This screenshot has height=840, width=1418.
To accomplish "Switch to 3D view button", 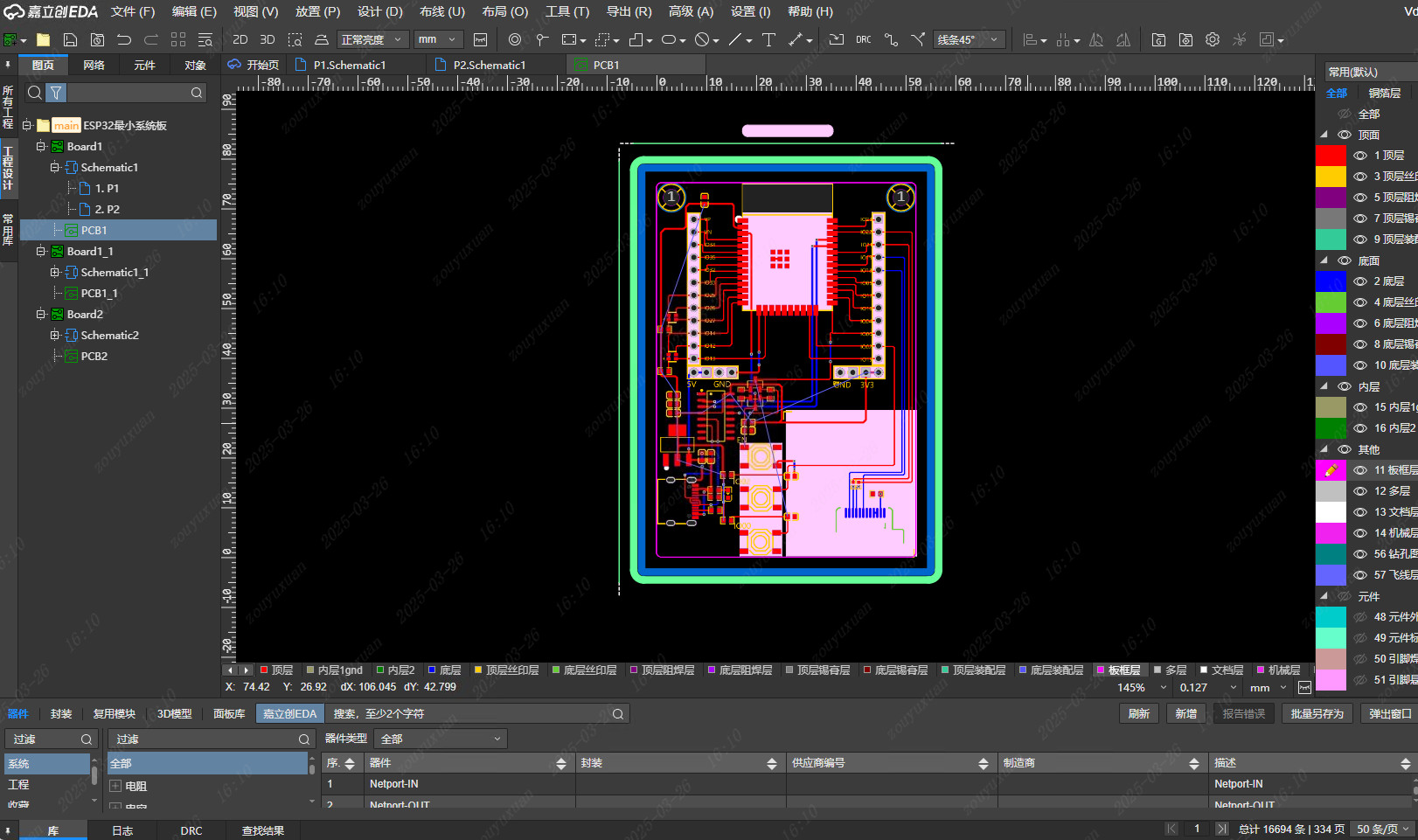I will pyautogui.click(x=268, y=40).
